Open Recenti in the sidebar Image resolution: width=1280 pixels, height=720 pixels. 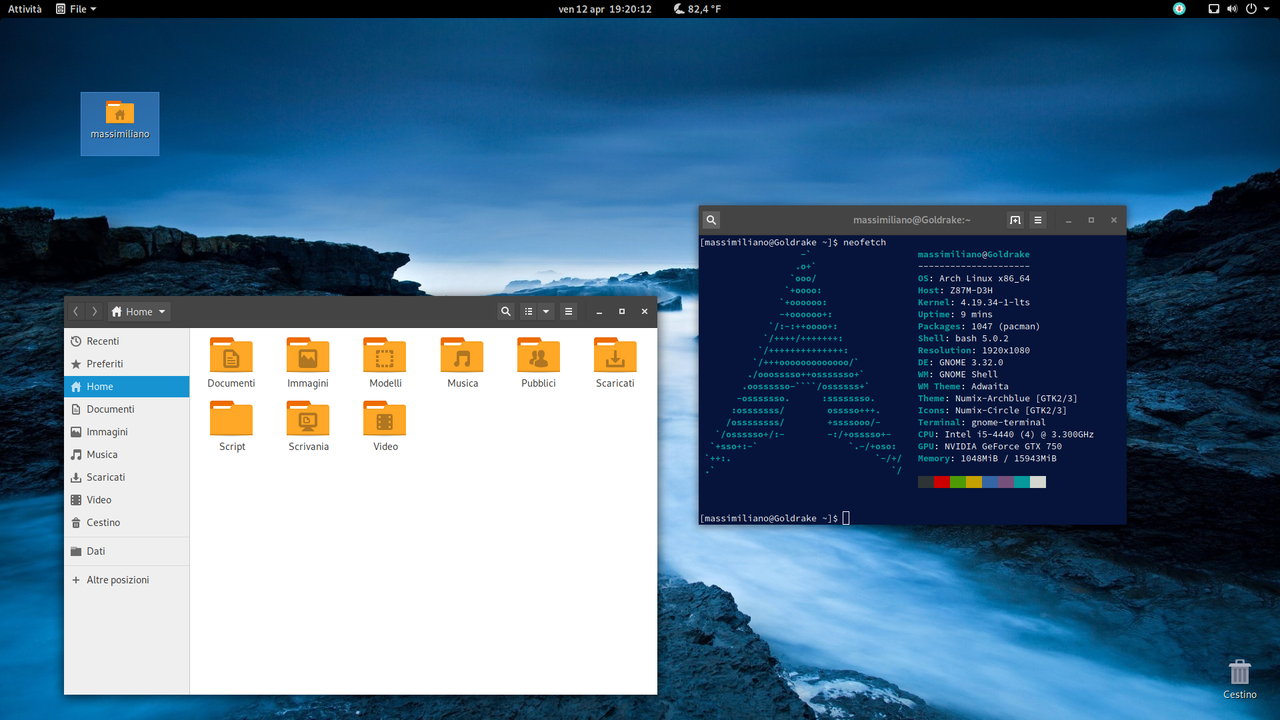127,341
